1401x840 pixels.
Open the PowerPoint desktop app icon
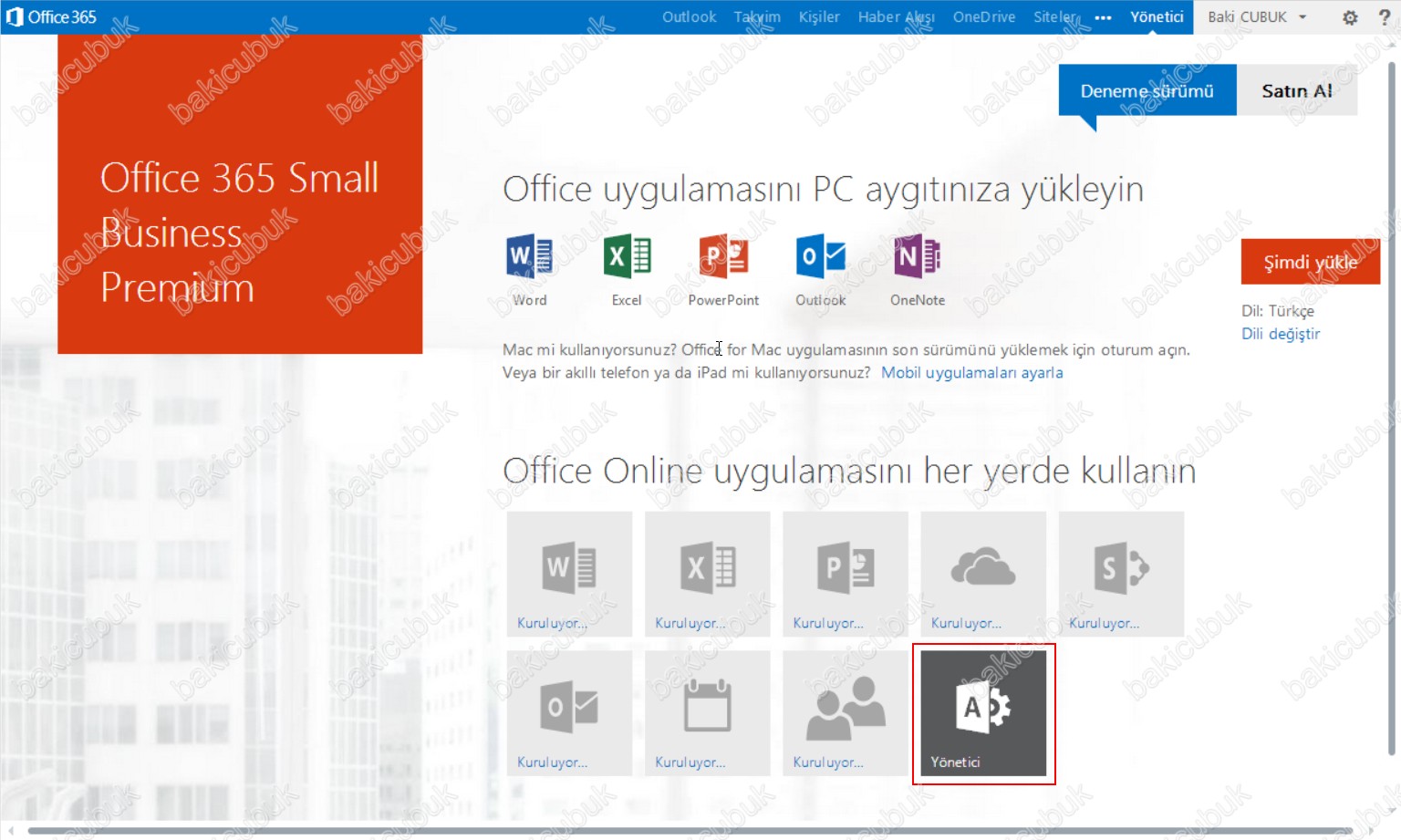723,256
